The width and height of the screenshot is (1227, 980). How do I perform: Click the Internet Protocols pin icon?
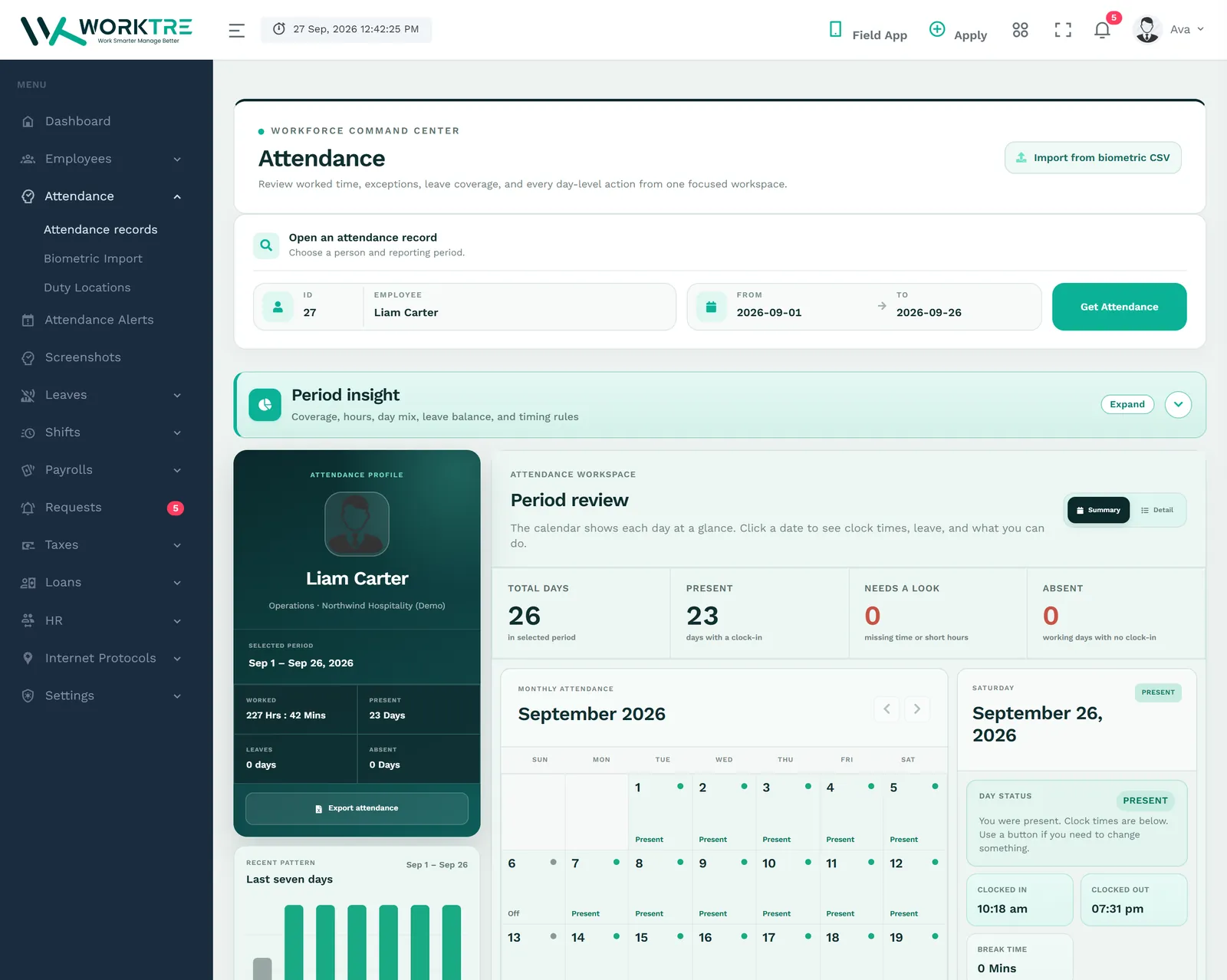click(28, 658)
